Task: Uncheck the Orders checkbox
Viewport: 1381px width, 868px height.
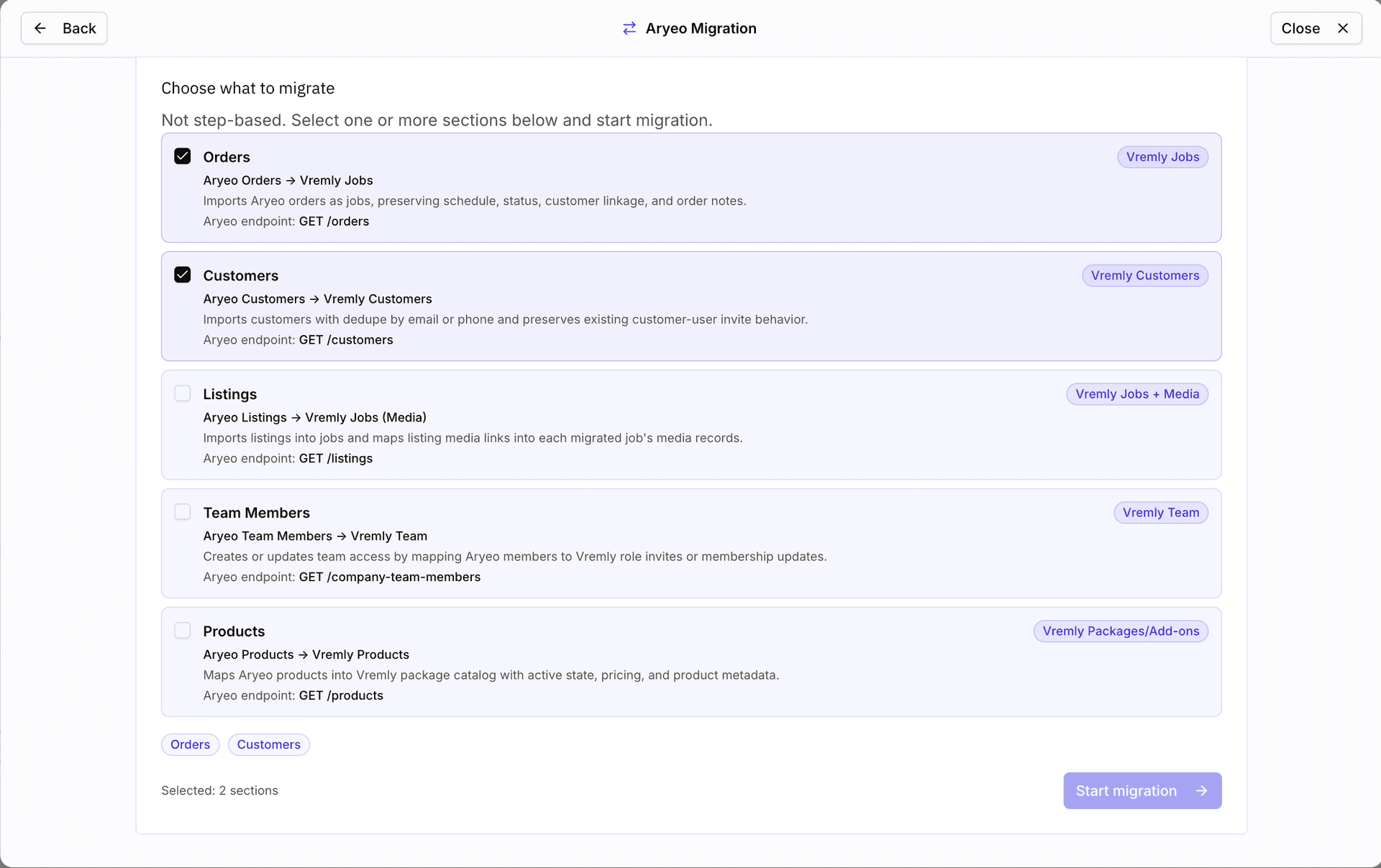Action: click(x=183, y=156)
